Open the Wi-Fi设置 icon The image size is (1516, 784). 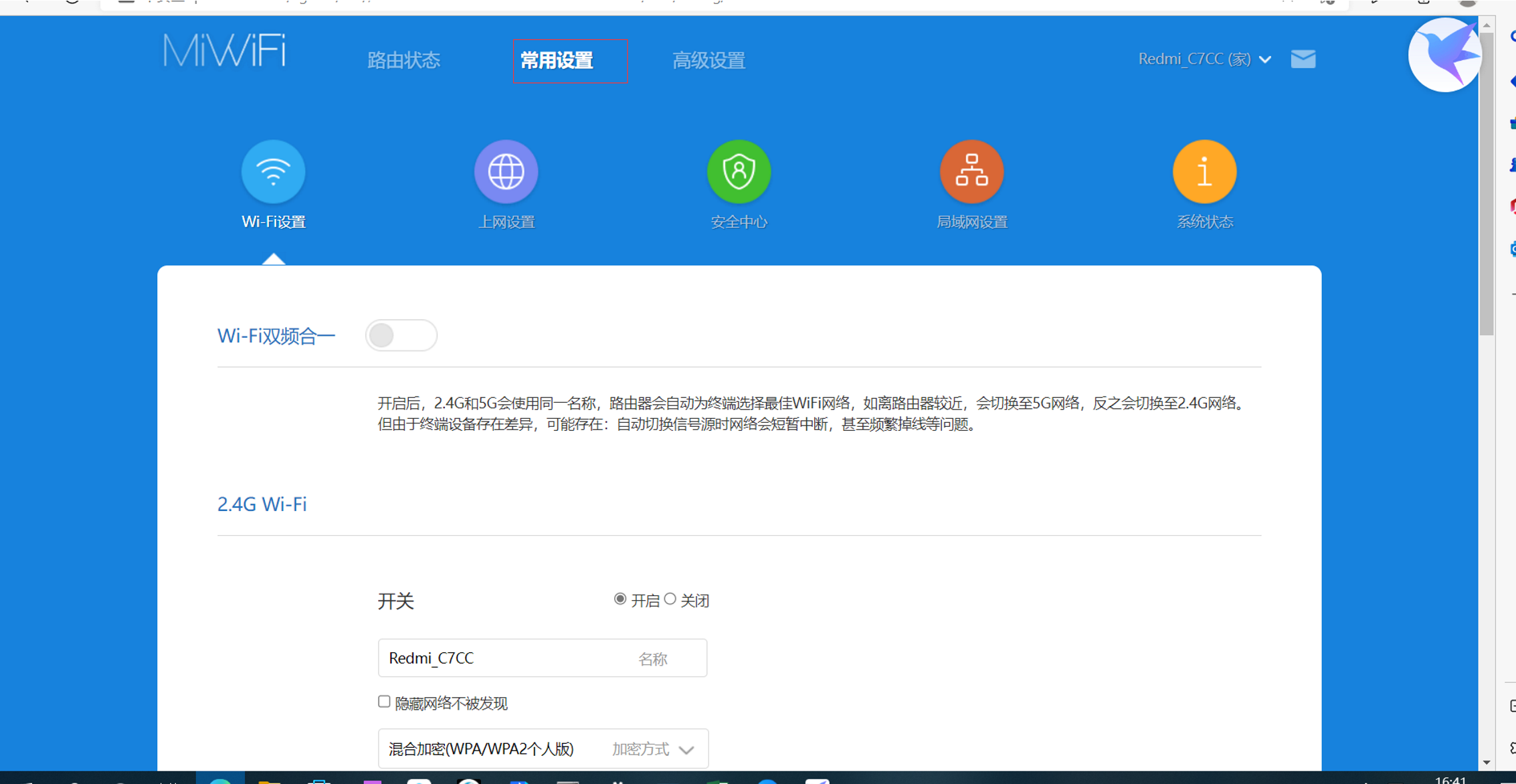pyautogui.click(x=273, y=172)
